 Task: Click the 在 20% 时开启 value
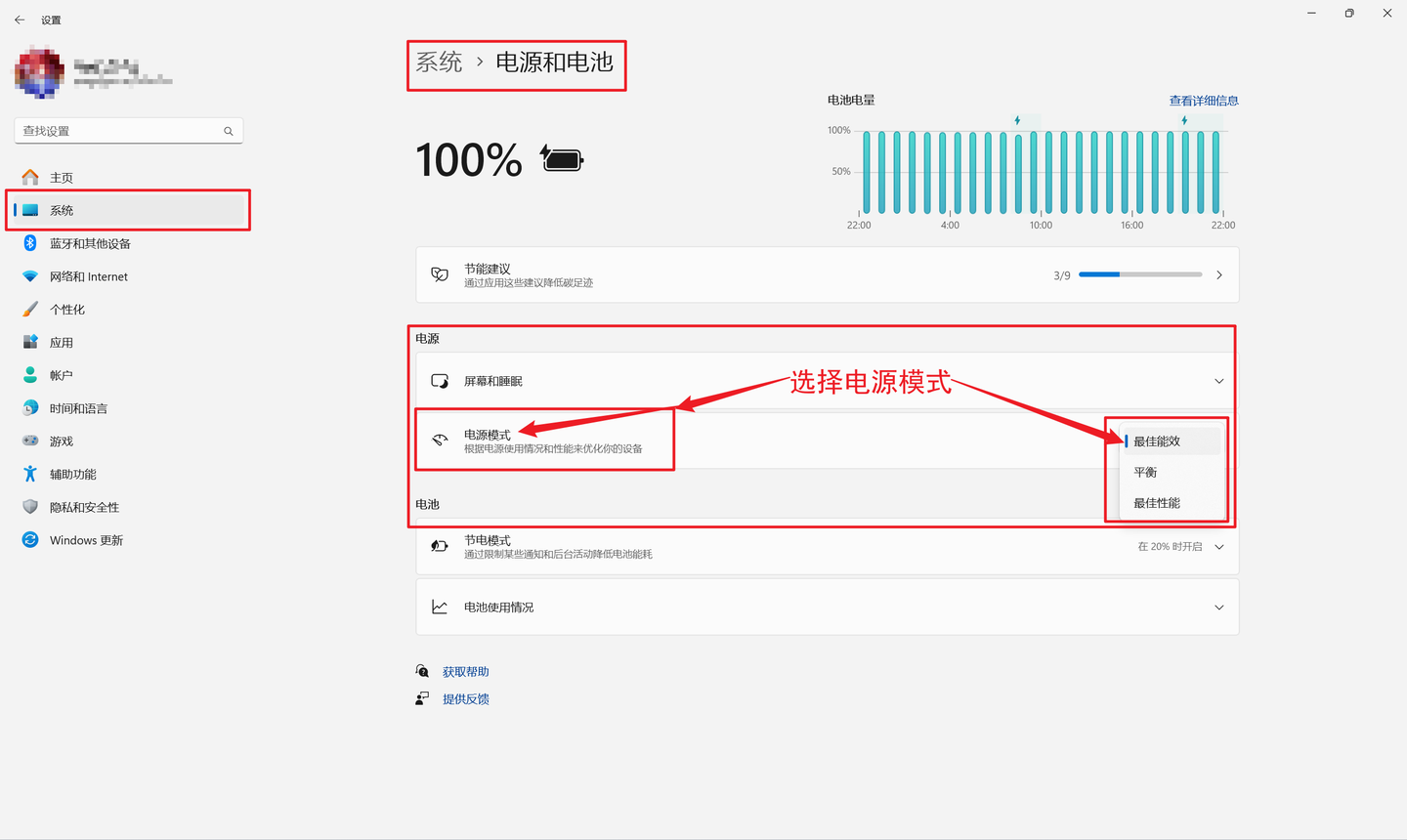[x=1170, y=547]
